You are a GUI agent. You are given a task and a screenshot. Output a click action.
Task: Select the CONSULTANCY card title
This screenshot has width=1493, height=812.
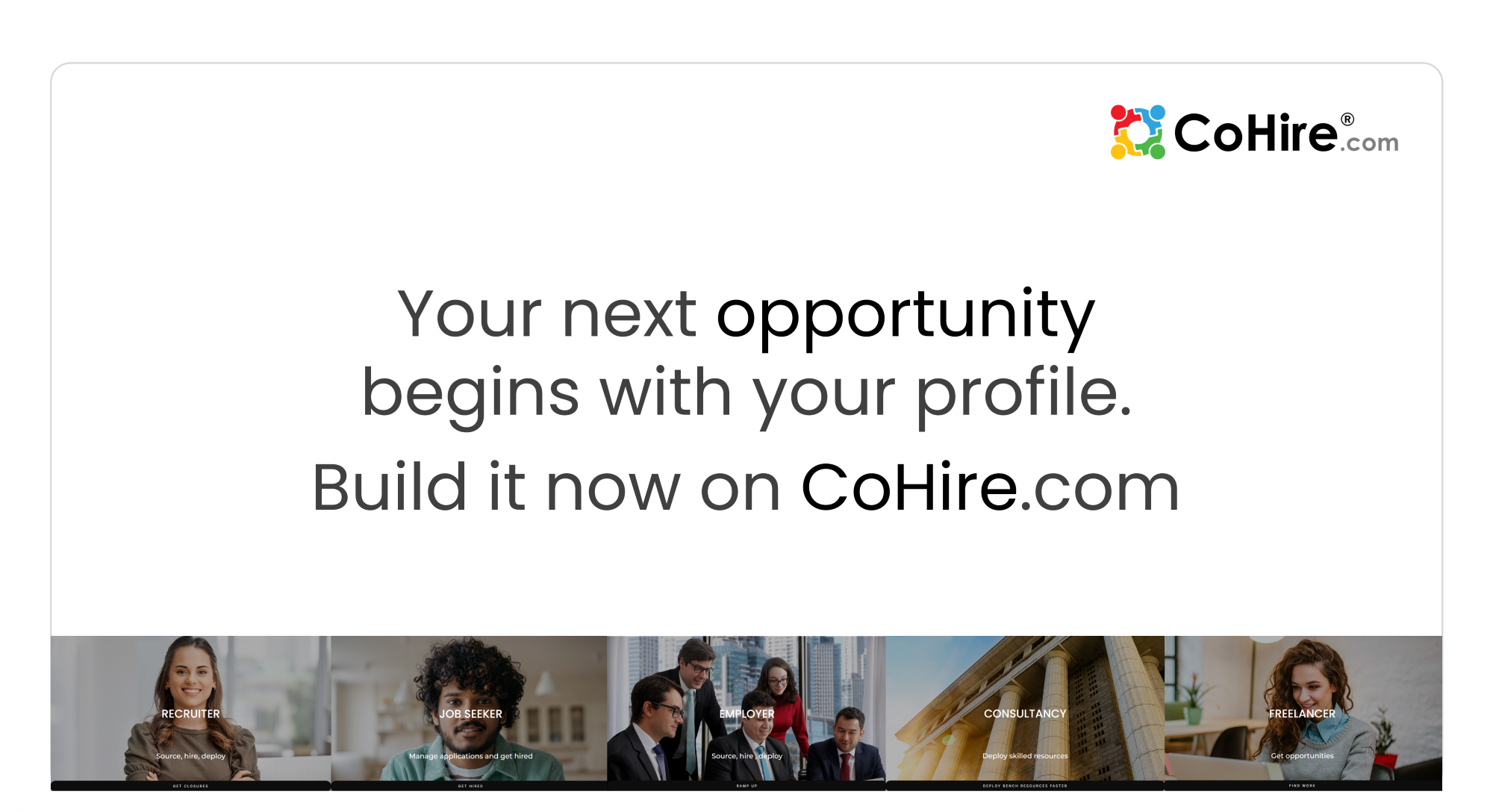click(1025, 714)
